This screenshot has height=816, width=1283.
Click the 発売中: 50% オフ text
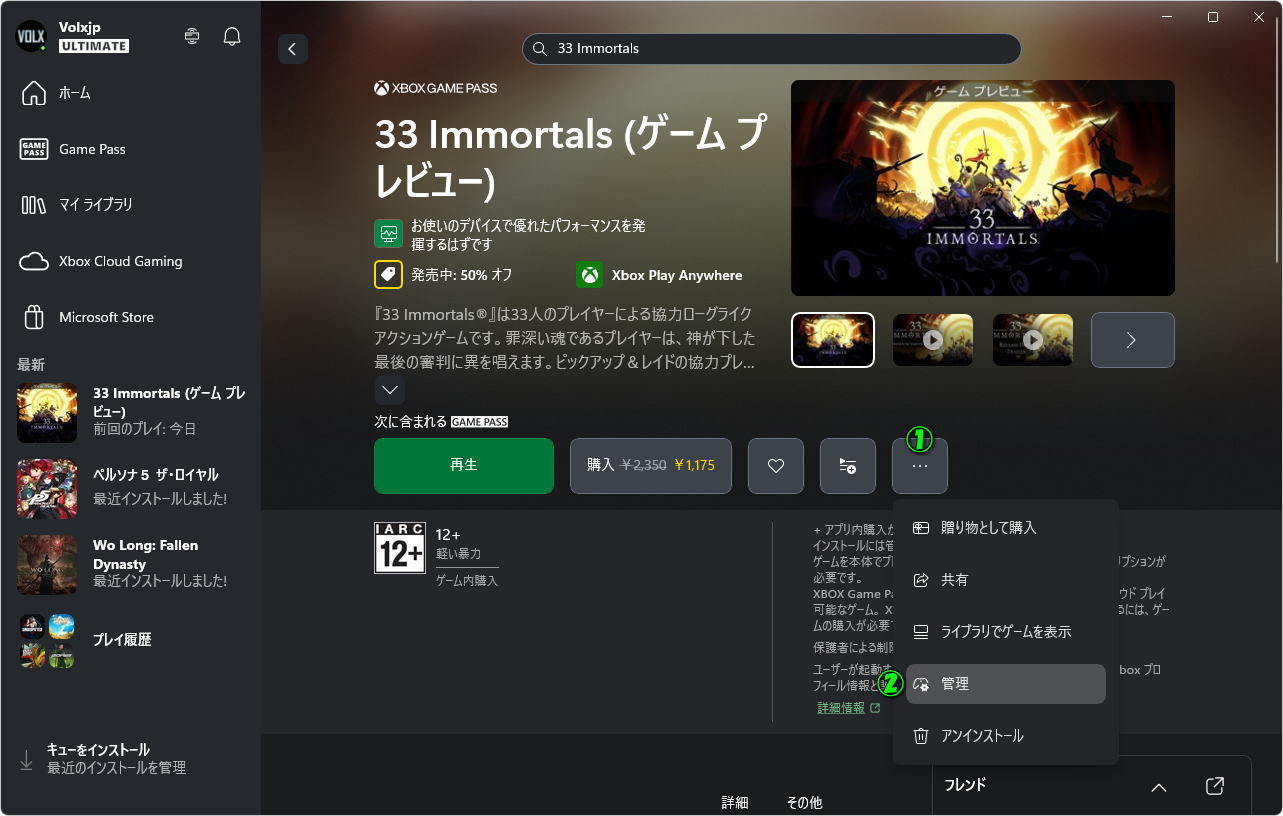[462, 275]
